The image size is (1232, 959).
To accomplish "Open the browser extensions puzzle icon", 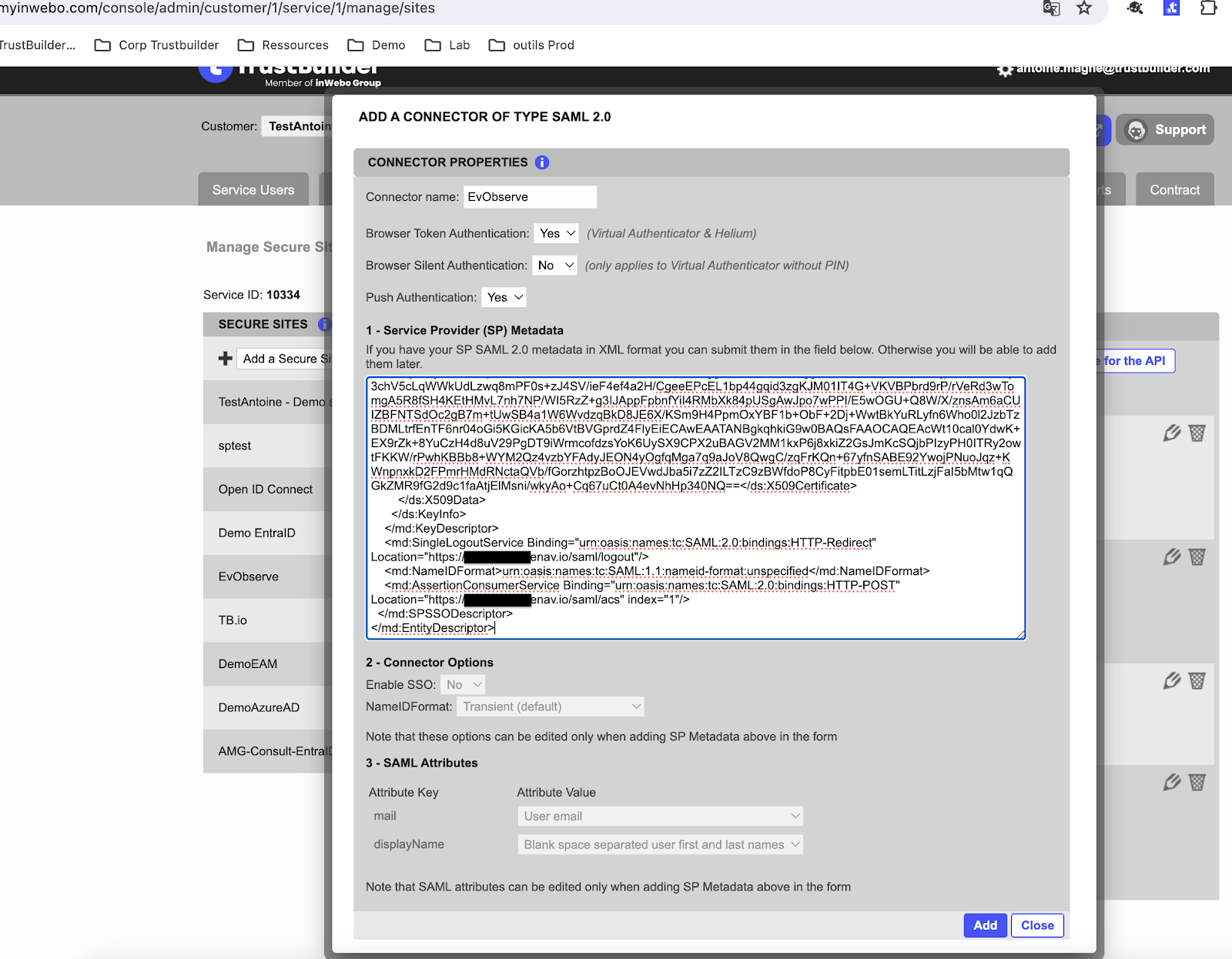I will click(x=1208, y=8).
